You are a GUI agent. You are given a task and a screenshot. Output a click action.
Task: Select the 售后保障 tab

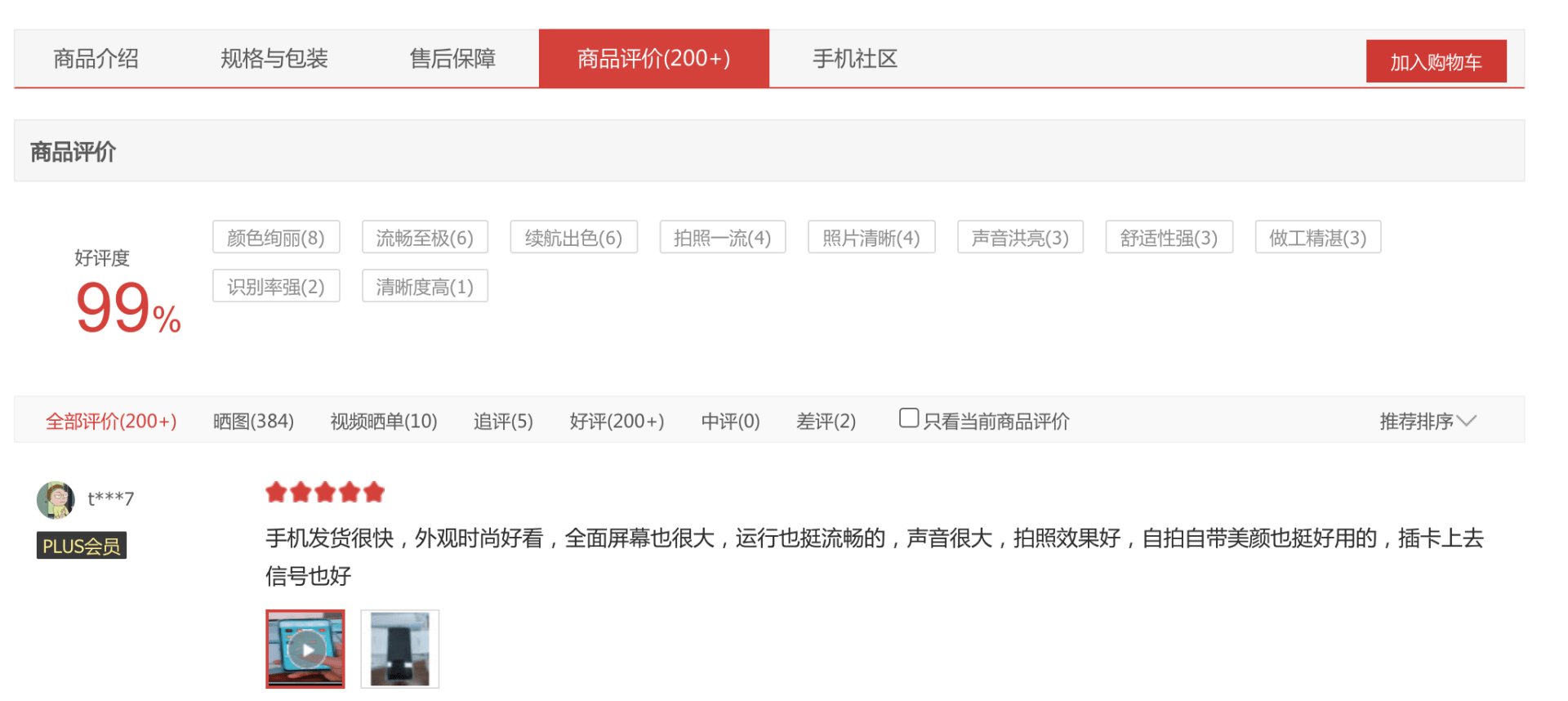(452, 59)
